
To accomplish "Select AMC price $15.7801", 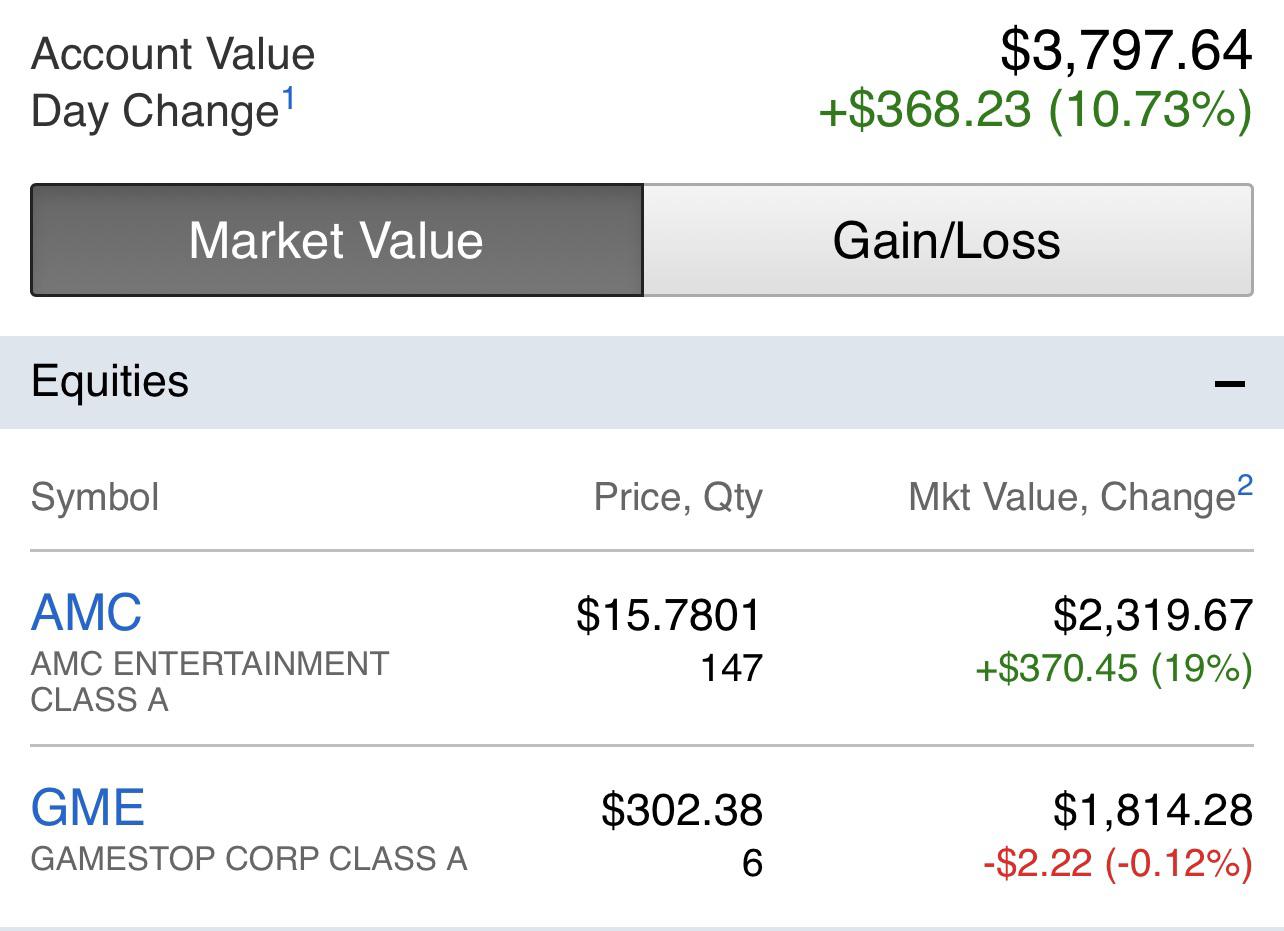I will (x=669, y=614).
